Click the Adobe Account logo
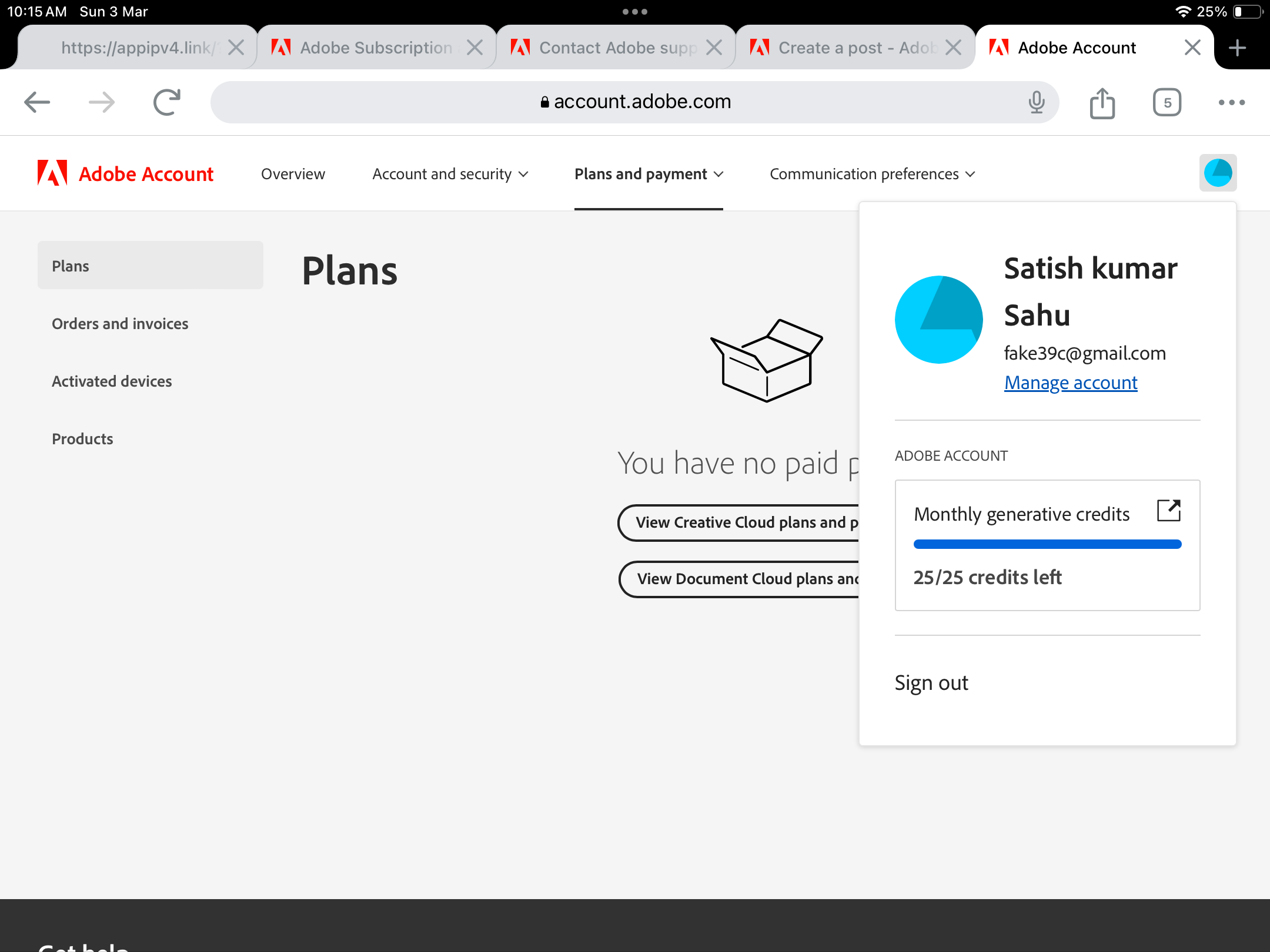This screenshot has height=952, width=1270. pos(125,173)
